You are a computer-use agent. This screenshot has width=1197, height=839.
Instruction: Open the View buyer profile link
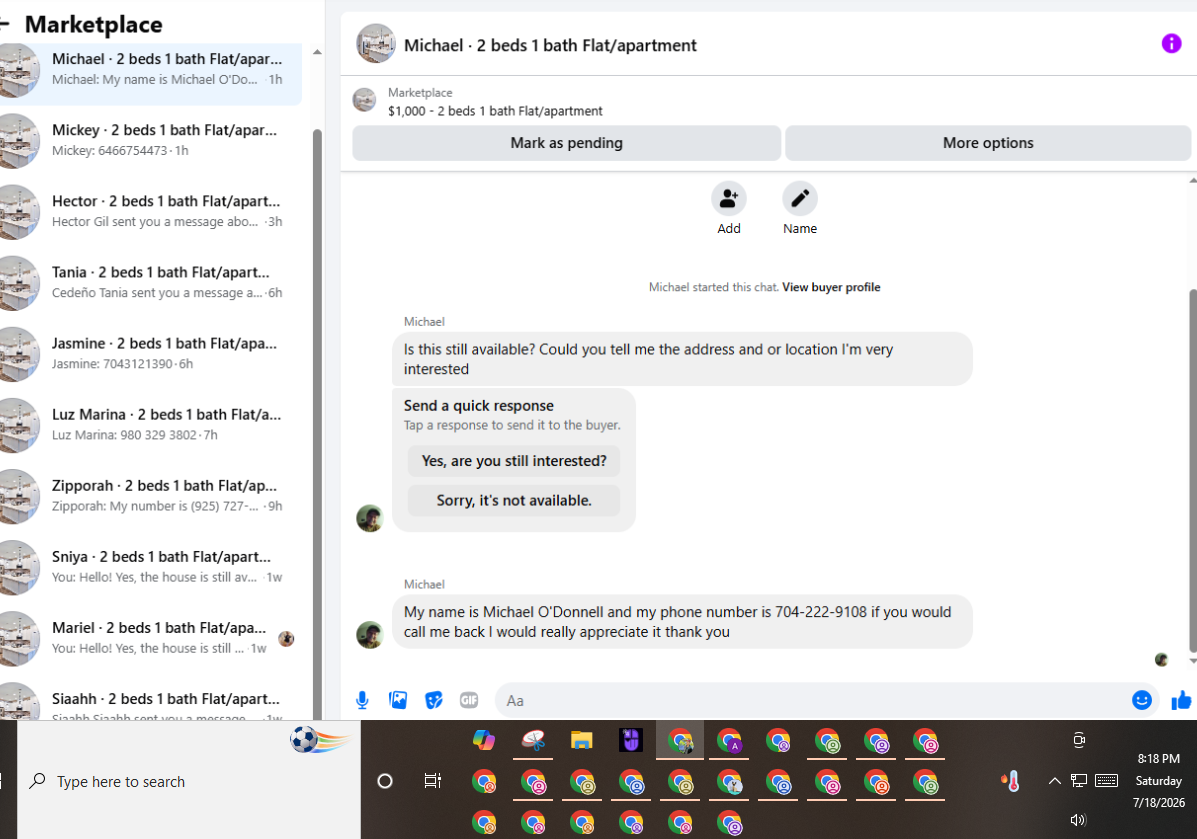click(x=831, y=287)
